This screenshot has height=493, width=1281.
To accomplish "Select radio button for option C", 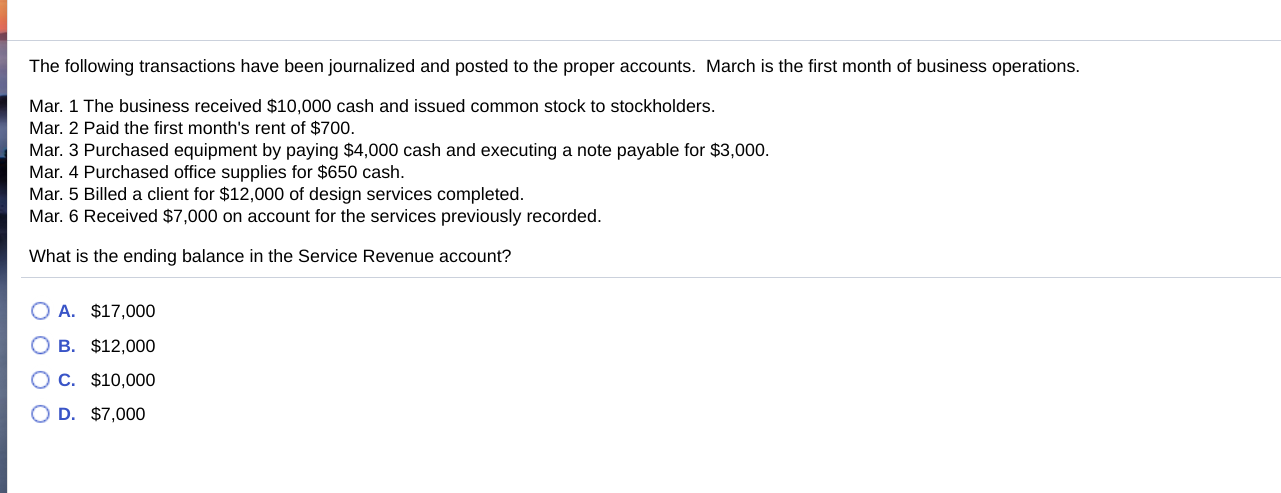I will coord(40,380).
